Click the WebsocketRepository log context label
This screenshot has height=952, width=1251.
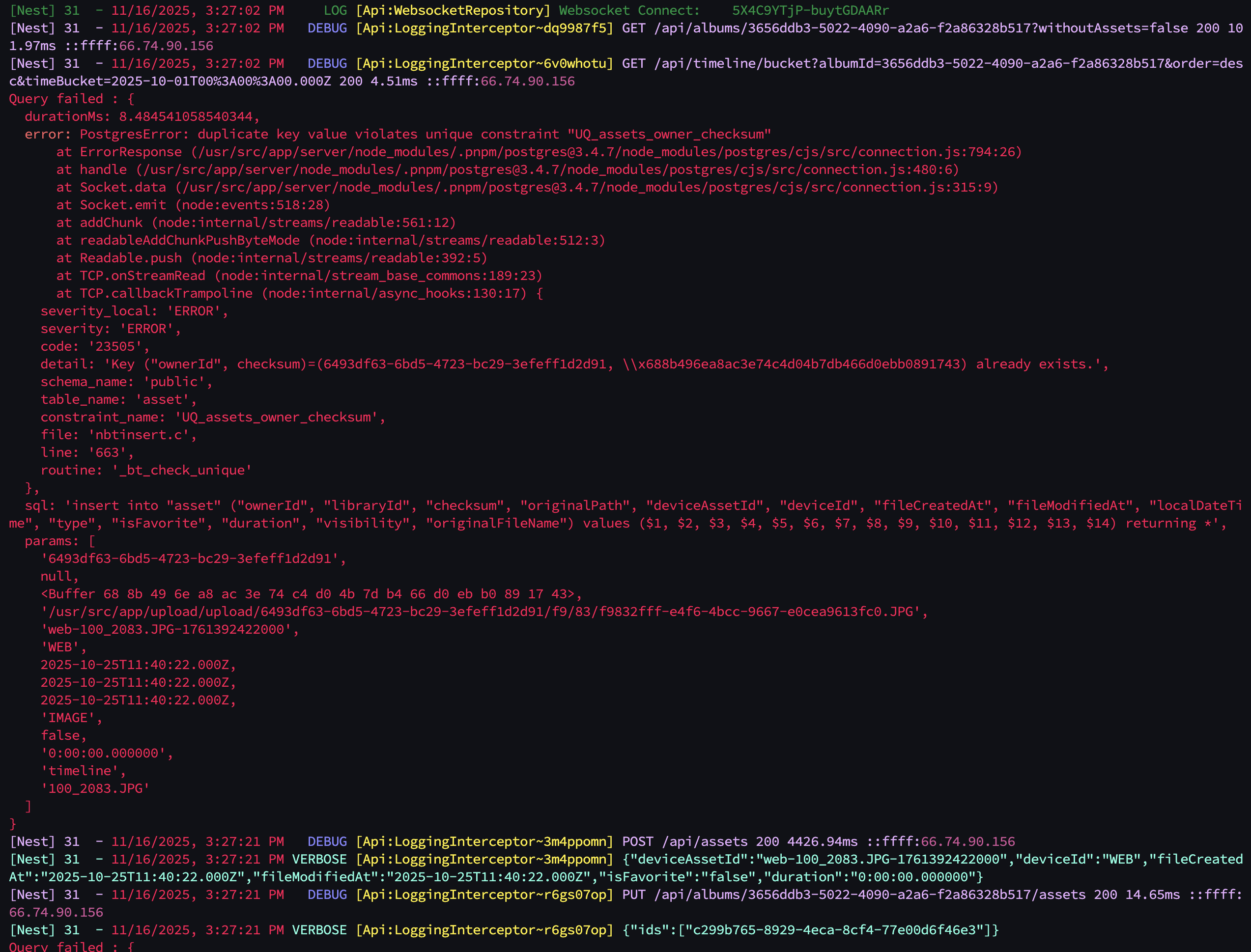tap(453, 11)
